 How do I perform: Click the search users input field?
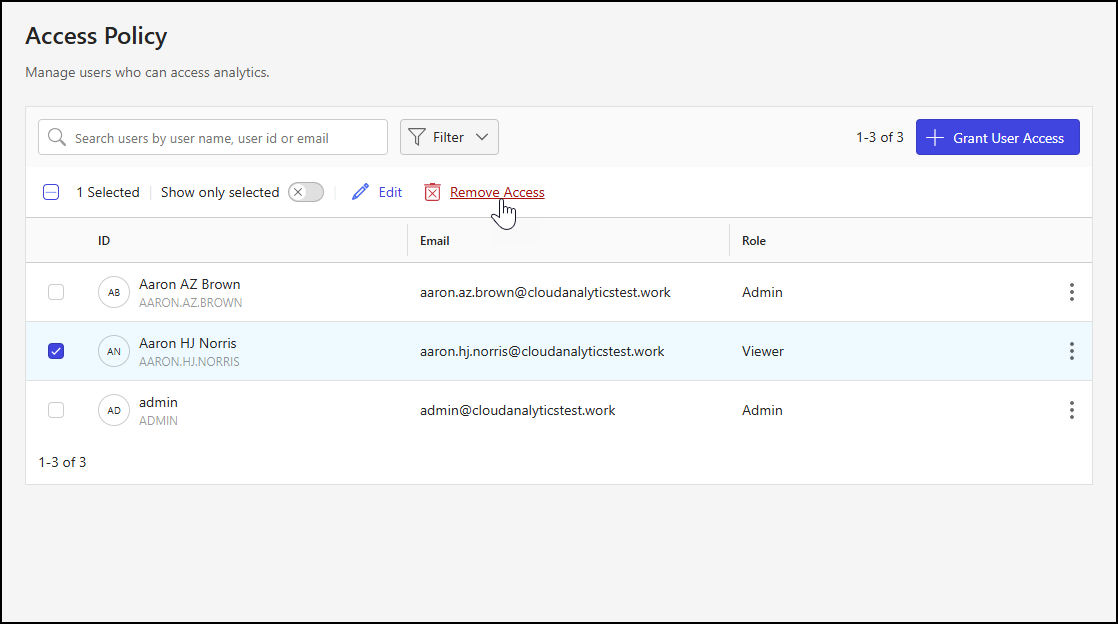click(212, 137)
